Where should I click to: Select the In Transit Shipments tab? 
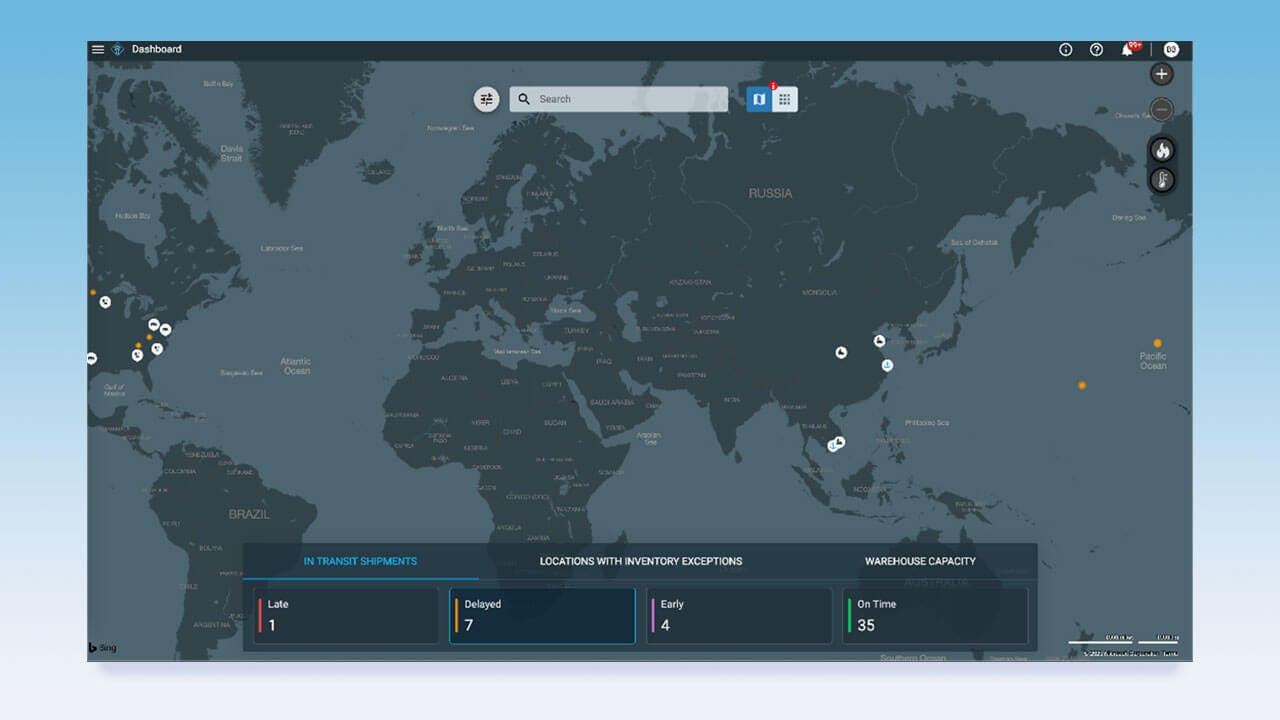[360, 561]
